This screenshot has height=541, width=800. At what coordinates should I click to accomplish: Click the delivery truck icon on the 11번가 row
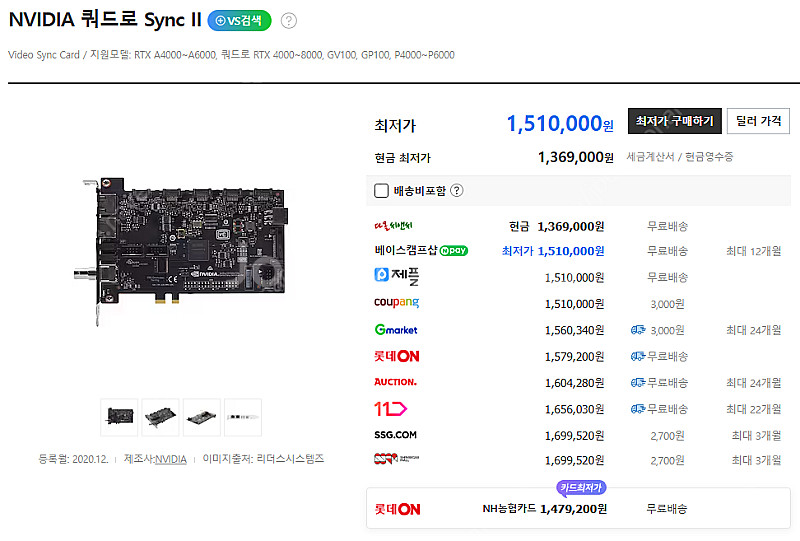(638, 409)
